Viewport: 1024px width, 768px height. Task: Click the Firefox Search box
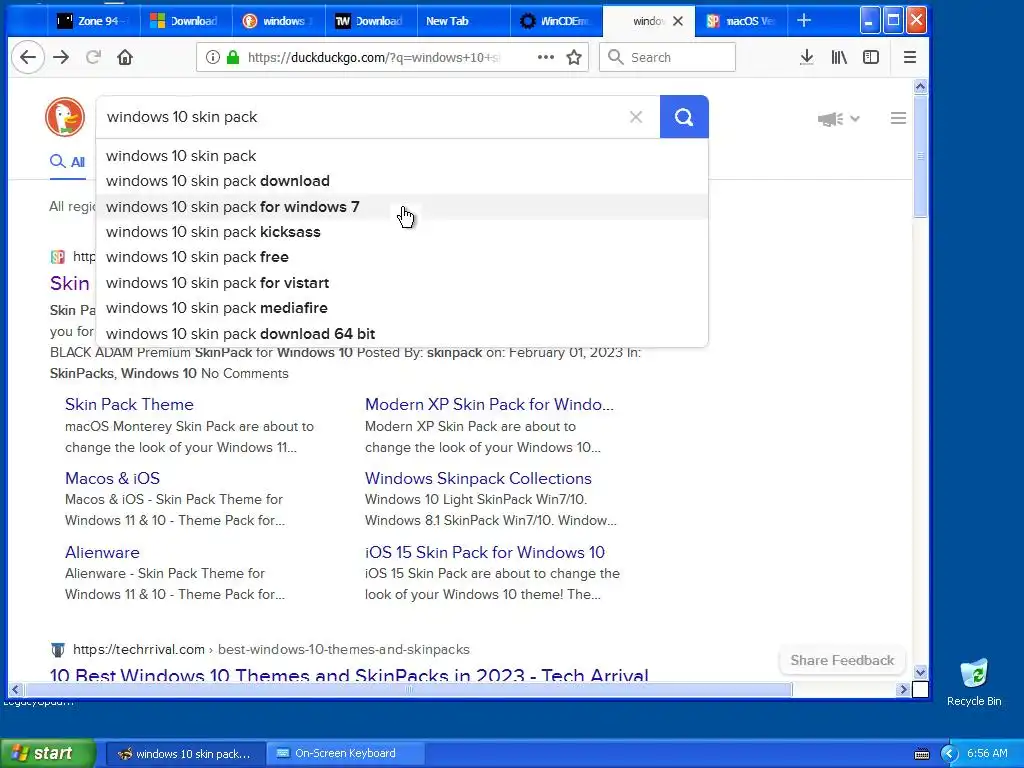[x=667, y=57]
